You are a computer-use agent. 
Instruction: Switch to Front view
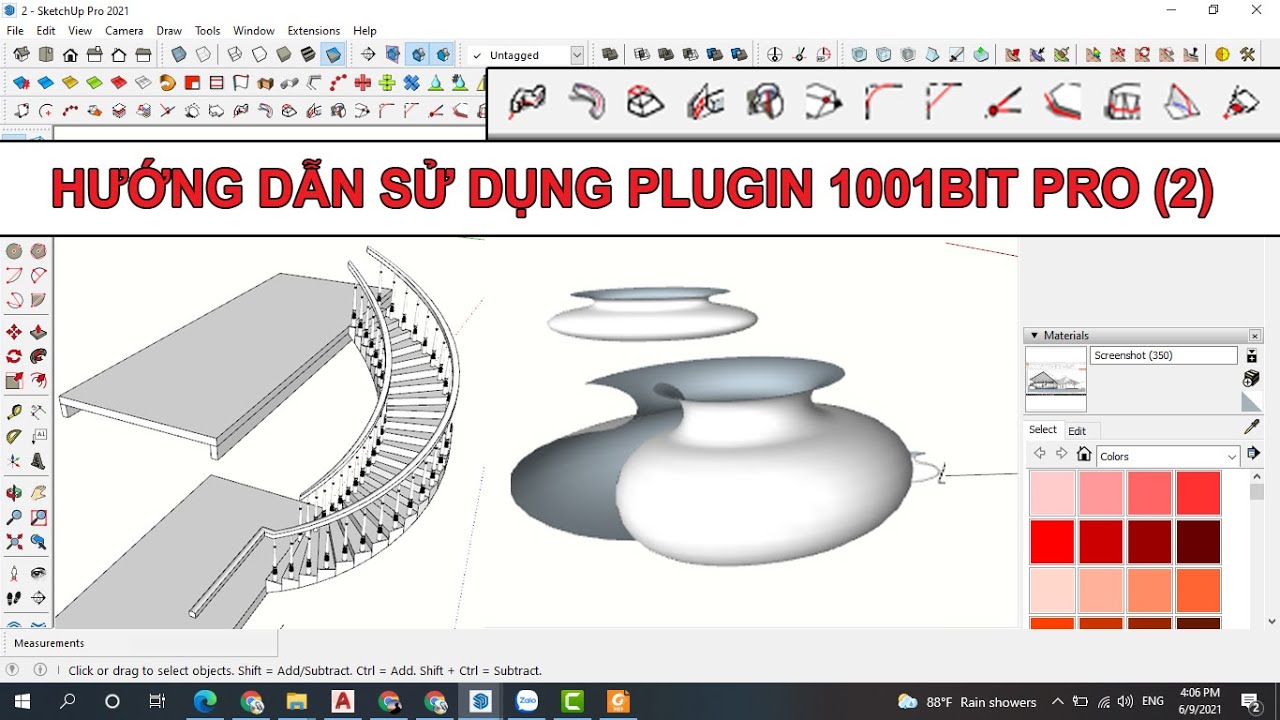click(71, 55)
